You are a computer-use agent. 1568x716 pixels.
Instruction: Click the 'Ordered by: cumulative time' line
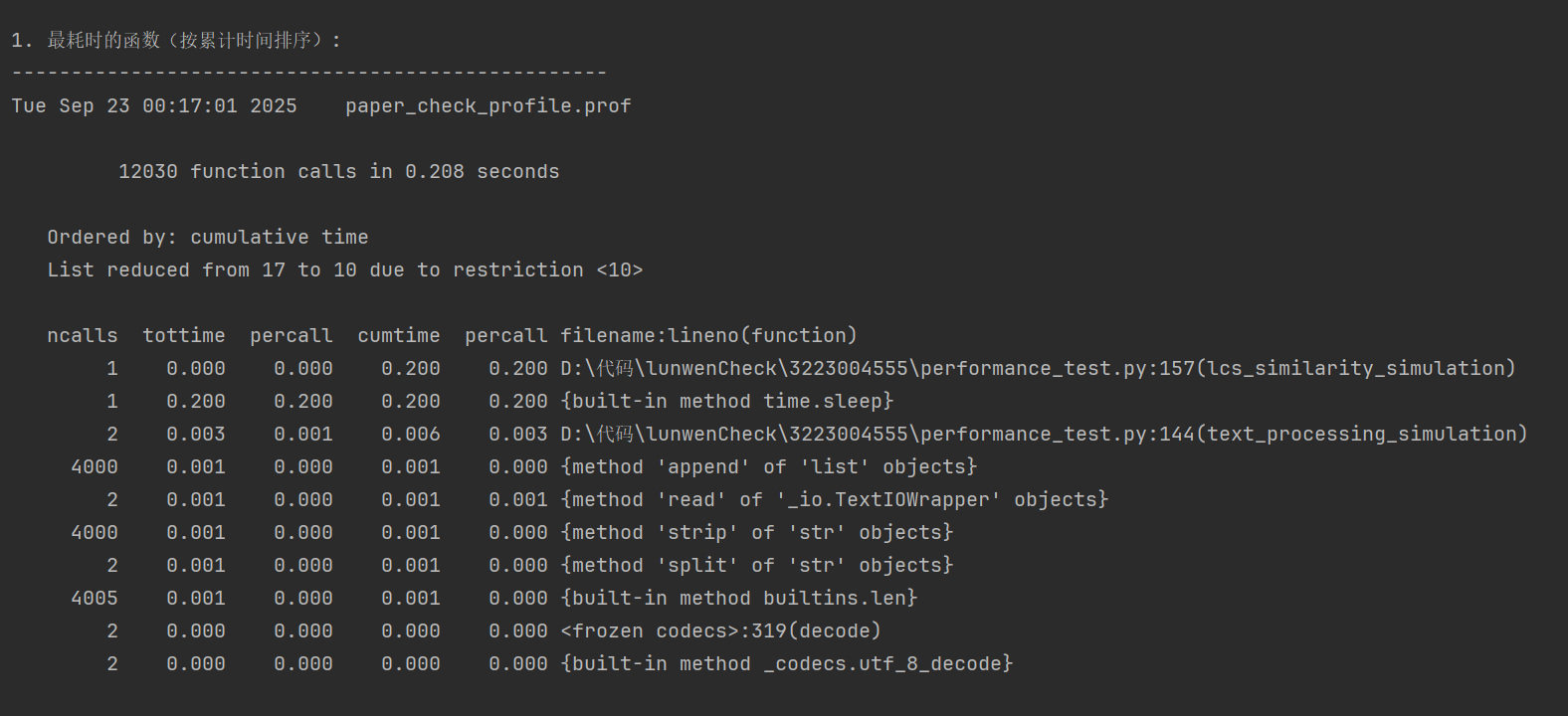[x=208, y=238]
